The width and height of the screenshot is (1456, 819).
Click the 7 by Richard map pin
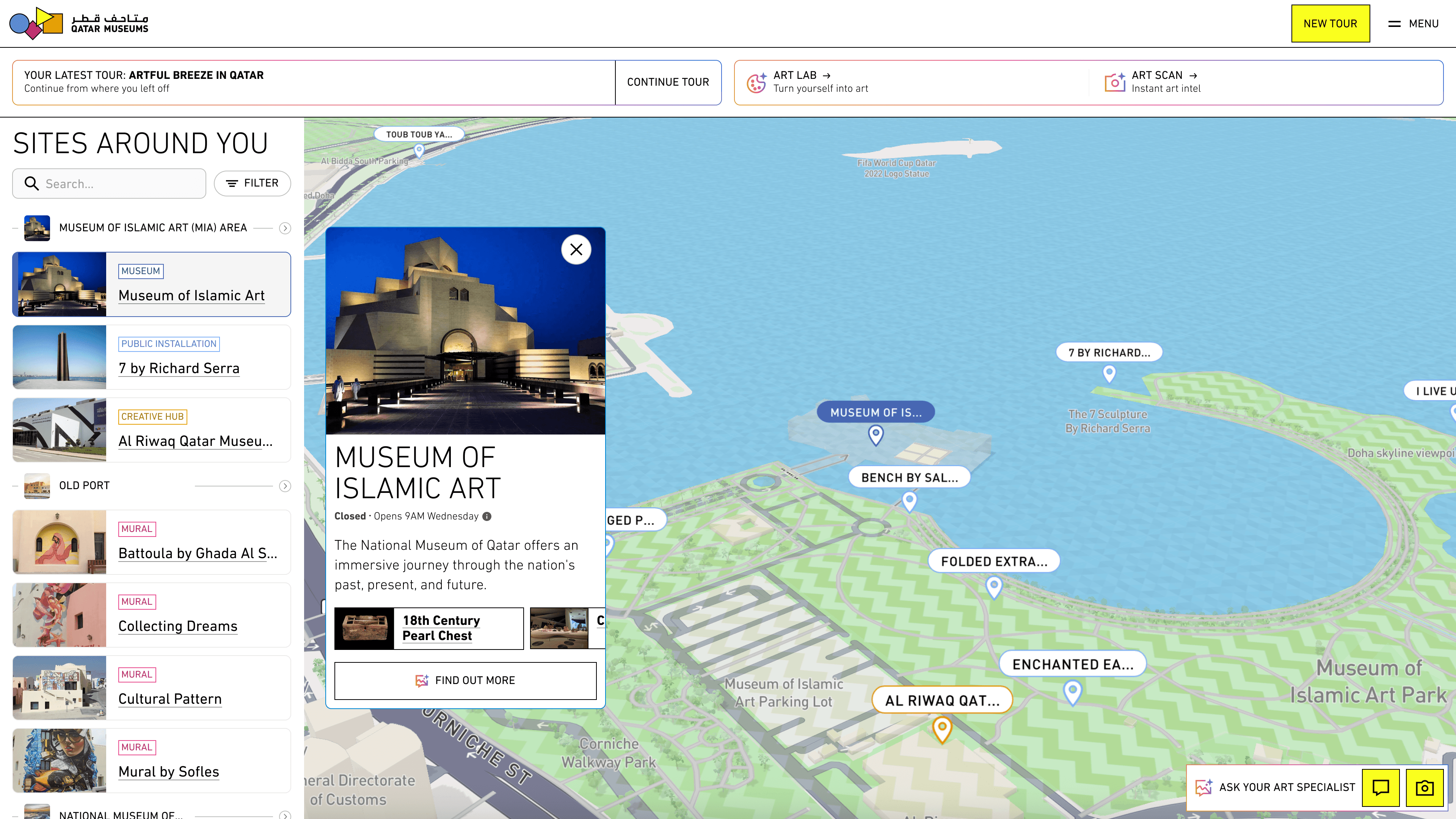click(x=1109, y=373)
